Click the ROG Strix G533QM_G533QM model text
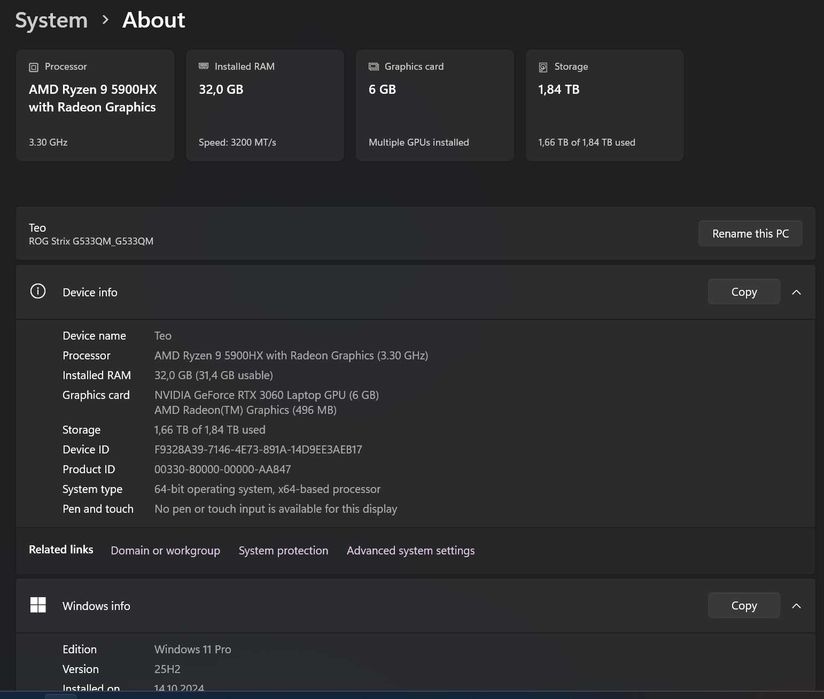This screenshot has width=824, height=699. tap(91, 241)
